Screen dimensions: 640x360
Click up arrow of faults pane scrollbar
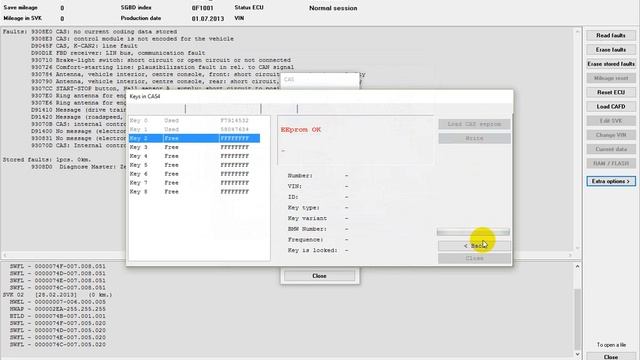[577, 32]
